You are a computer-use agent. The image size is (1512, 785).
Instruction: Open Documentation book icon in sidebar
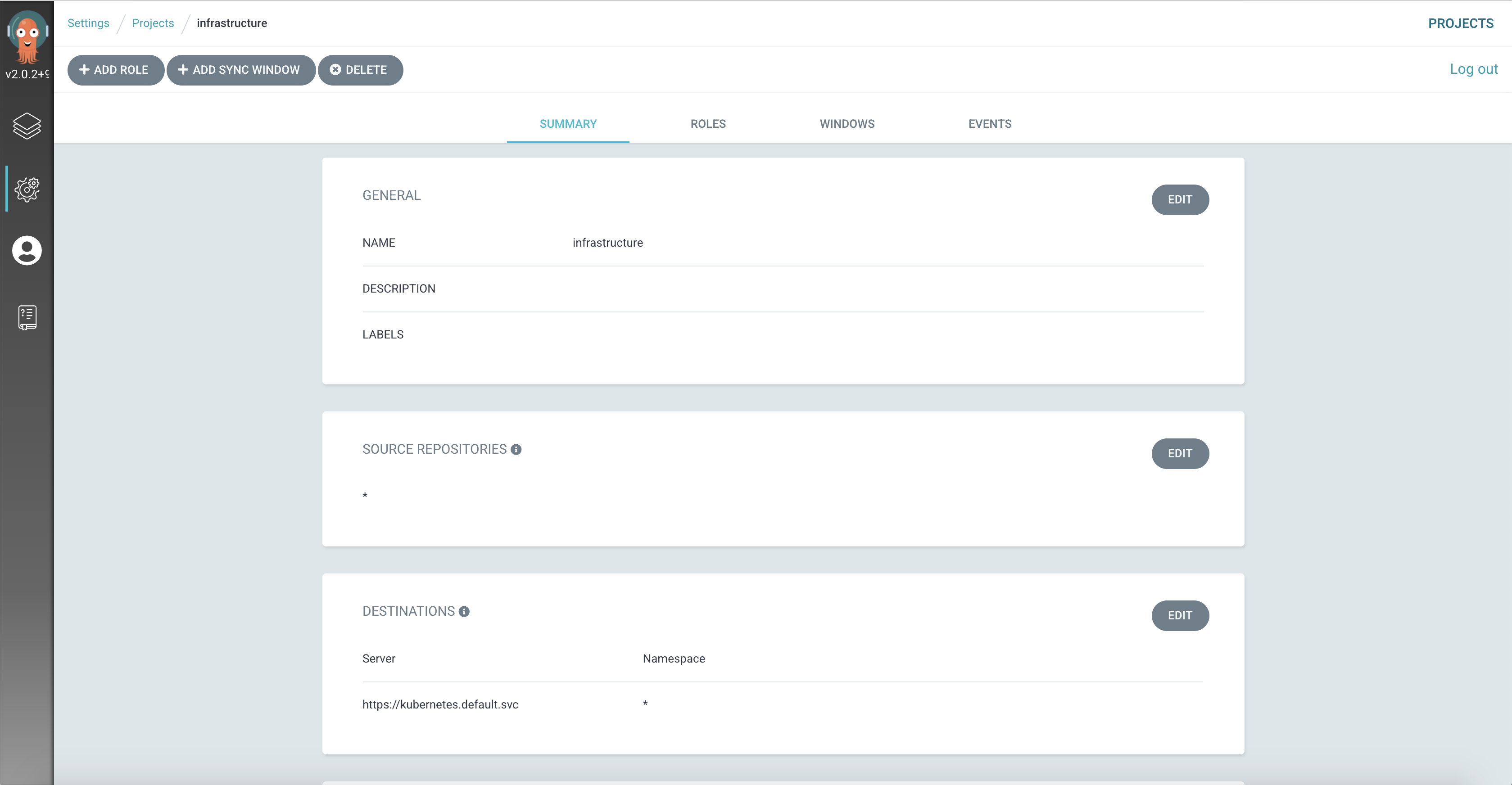pyautogui.click(x=27, y=317)
